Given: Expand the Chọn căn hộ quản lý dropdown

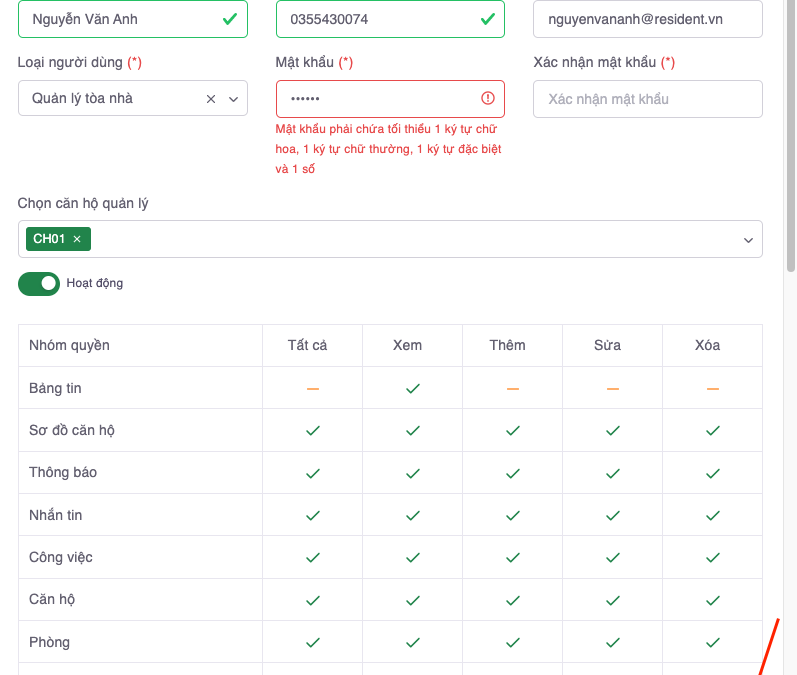Looking at the screenshot, I should pyautogui.click(x=747, y=240).
